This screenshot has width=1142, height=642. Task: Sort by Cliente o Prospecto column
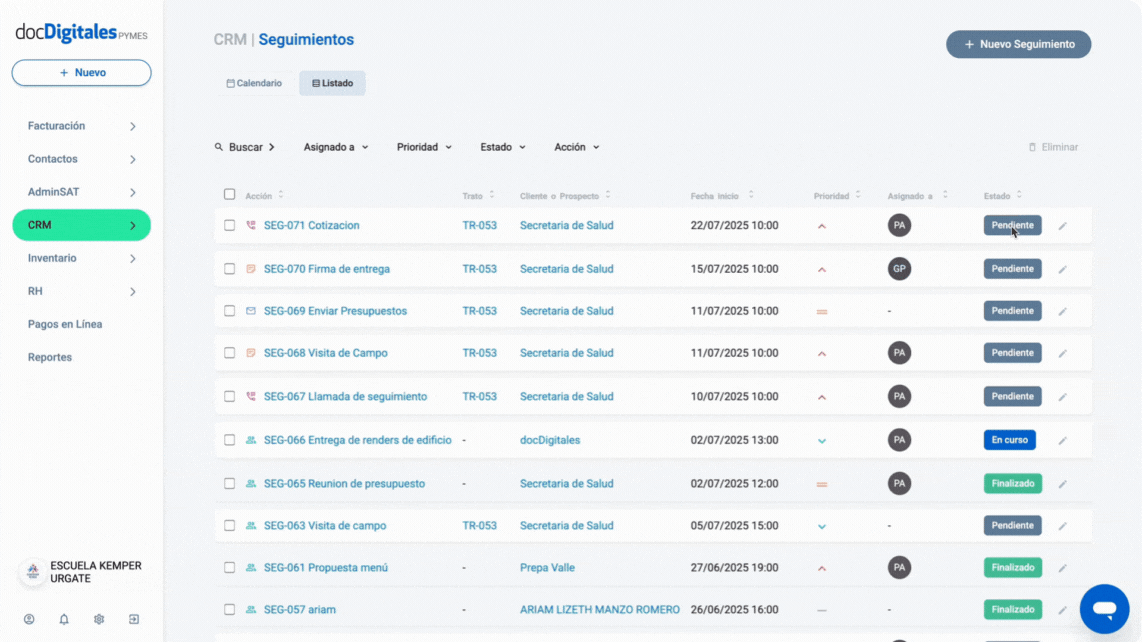click(x=565, y=196)
